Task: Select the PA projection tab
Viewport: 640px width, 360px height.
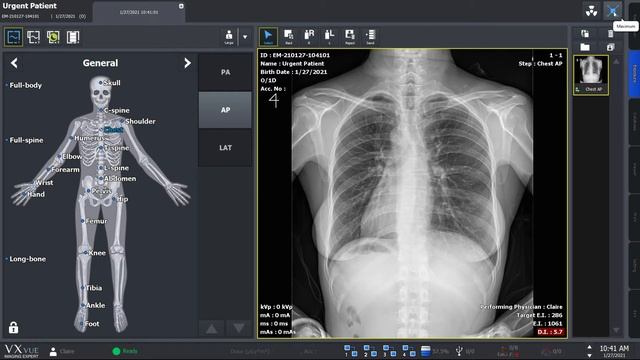Action: click(225, 72)
